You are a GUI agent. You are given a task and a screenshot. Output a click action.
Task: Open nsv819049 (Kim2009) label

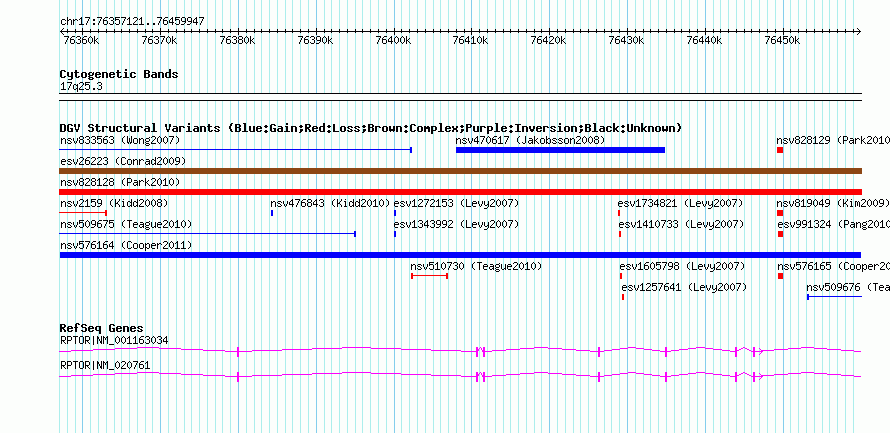click(x=833, y=203)
